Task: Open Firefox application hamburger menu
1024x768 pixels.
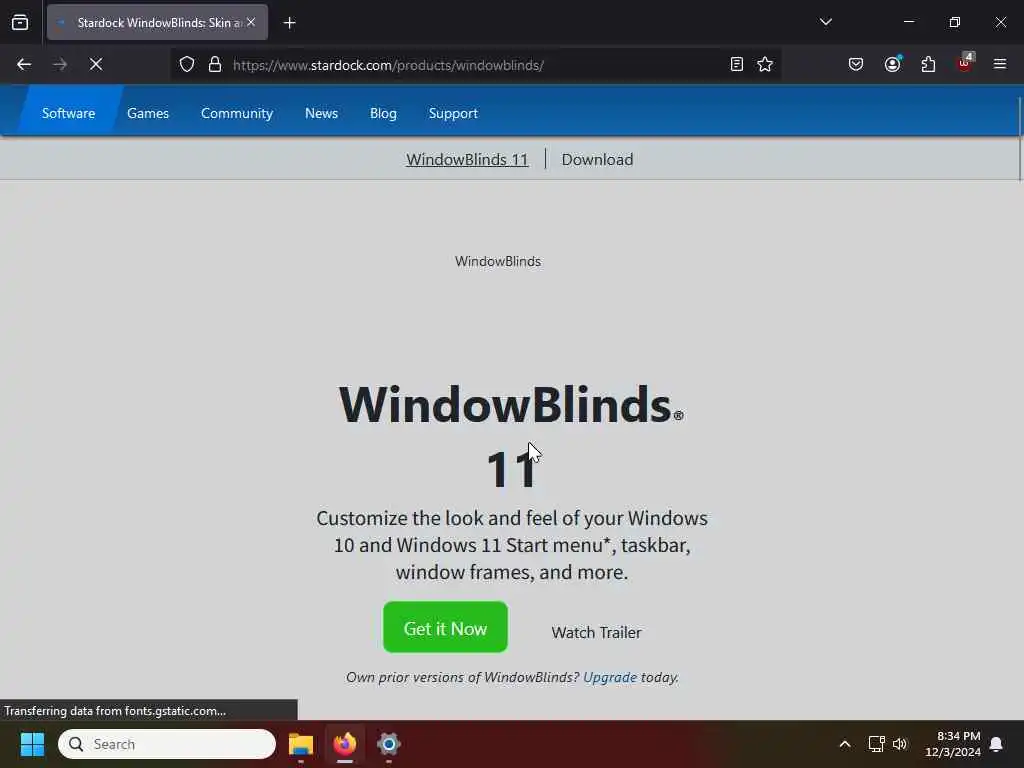Action: (x=1000, y=64)
